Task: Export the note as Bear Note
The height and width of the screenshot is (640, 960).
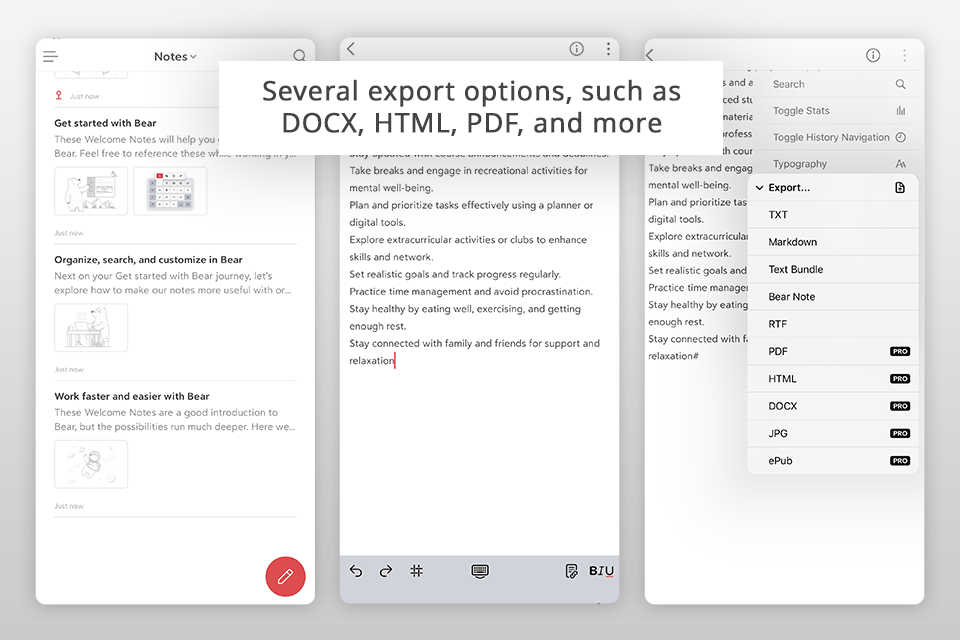Action: tap(833, 297)
